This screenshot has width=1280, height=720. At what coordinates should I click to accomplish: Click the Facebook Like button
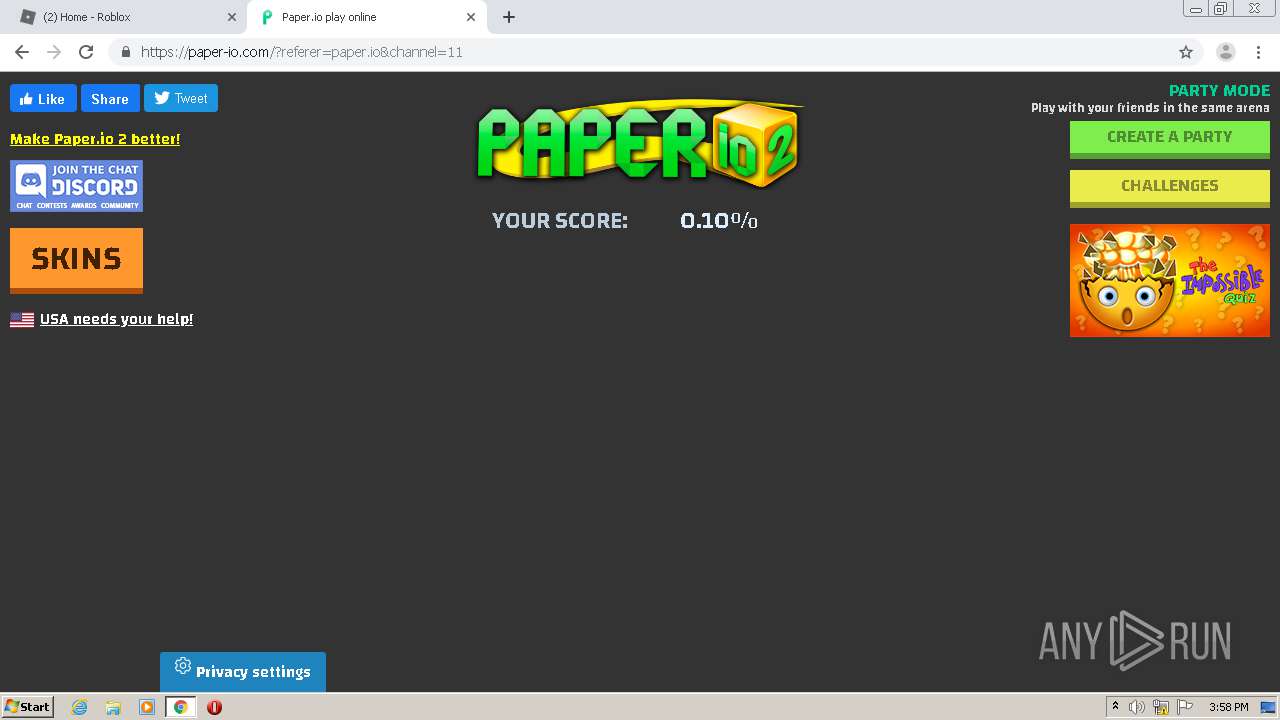[43, 99]
